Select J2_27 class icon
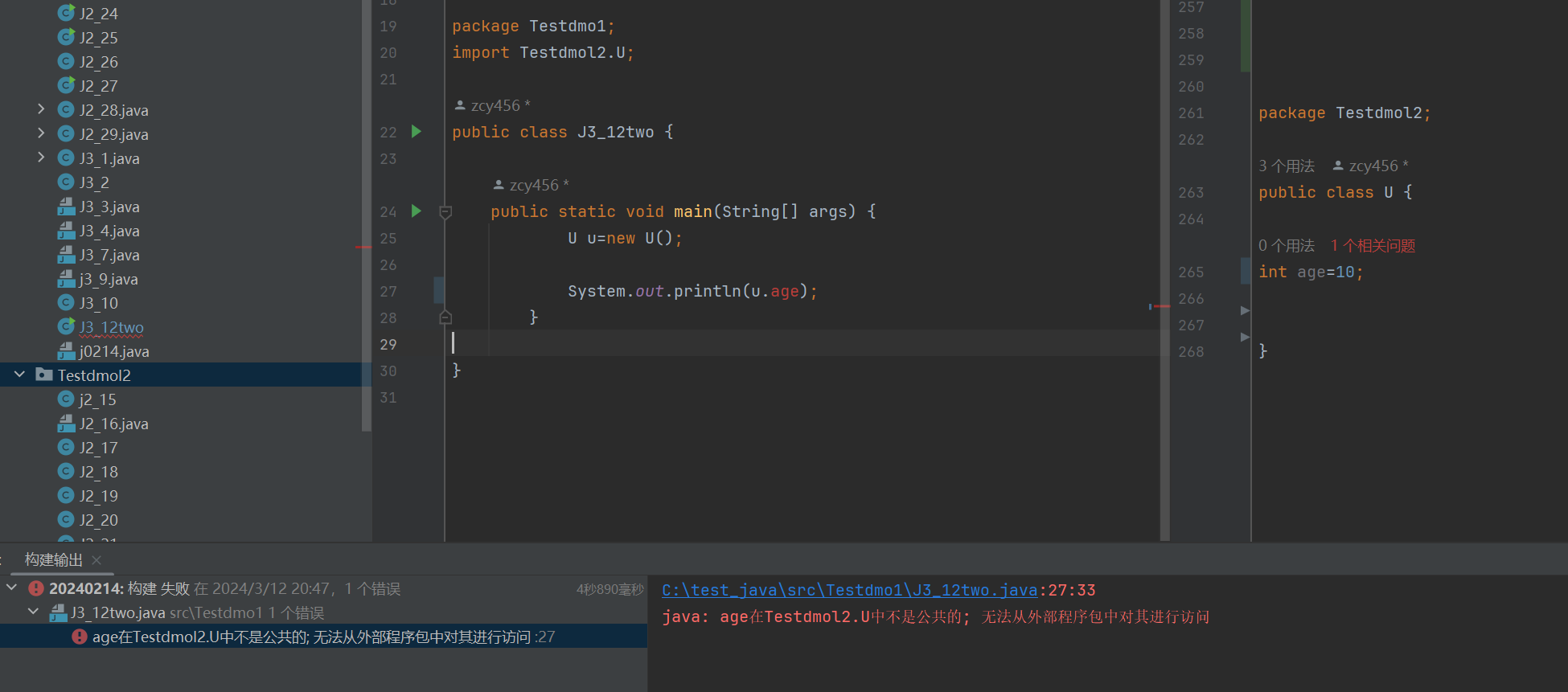Viewport: 1568px width, 692px height. point(67,85)
